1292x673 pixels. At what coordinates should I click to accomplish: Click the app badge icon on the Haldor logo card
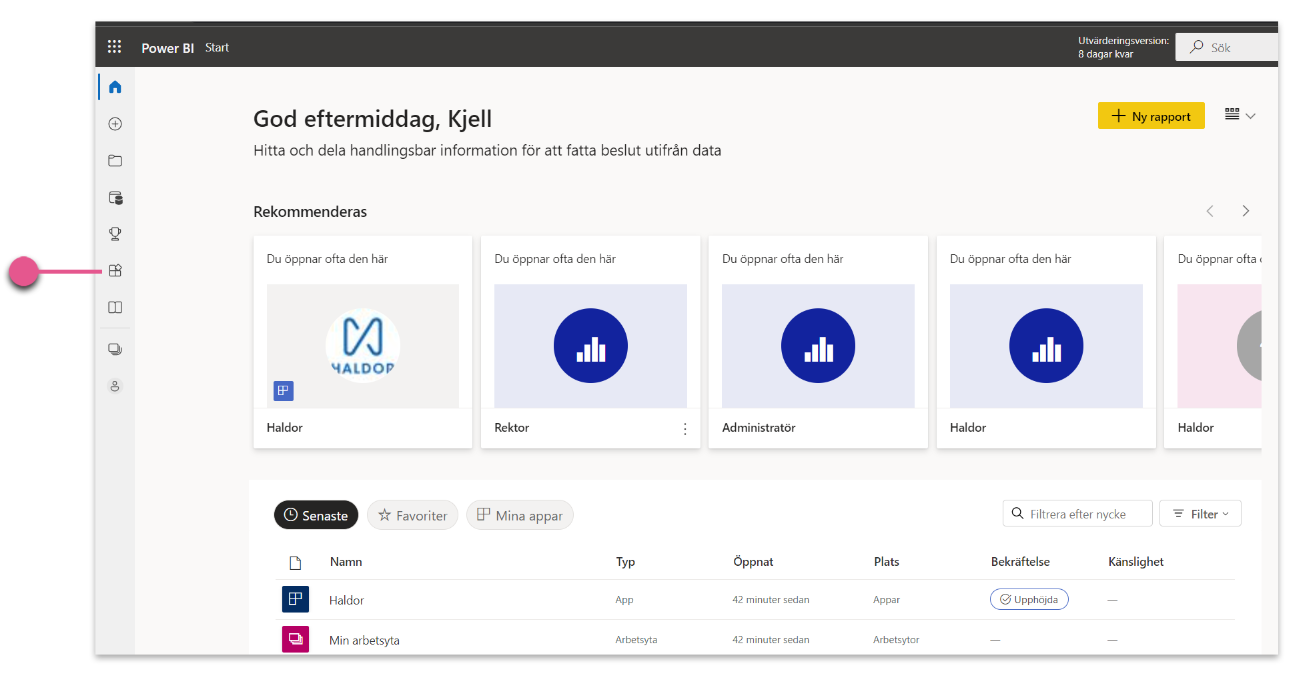point(284,391)
